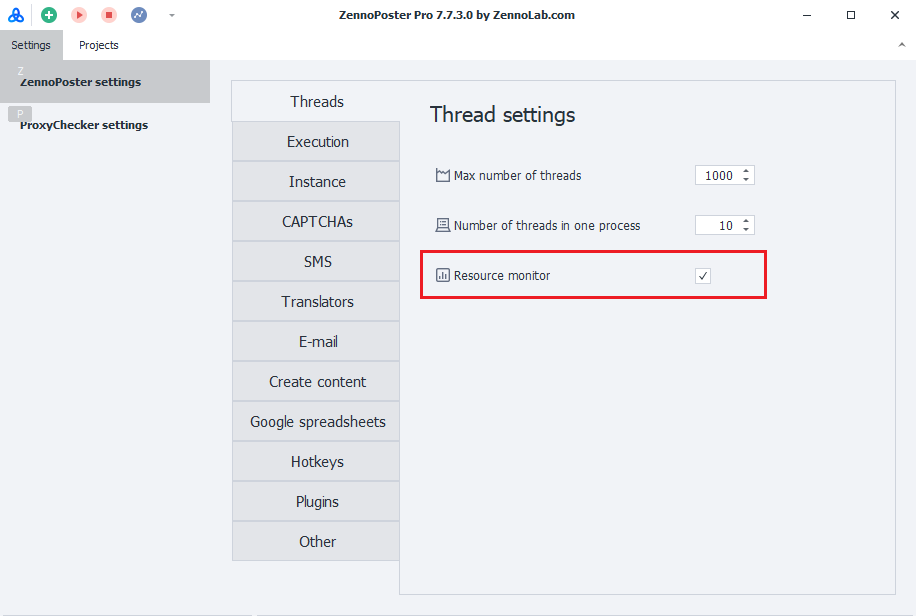Open the Plugins settings tab
This screenshot has width=916, height=616.
[x=317, y=502]
